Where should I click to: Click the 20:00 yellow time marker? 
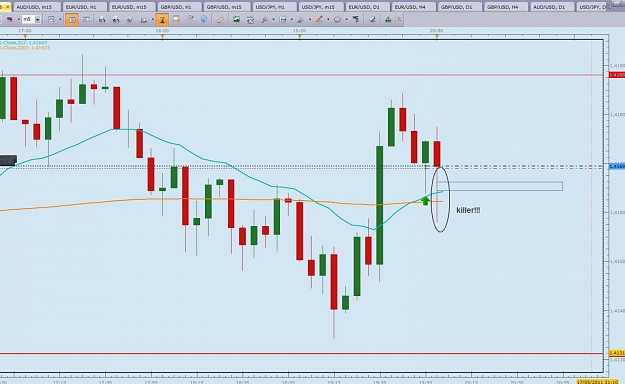pyautogui.click(x=437, y=37)
